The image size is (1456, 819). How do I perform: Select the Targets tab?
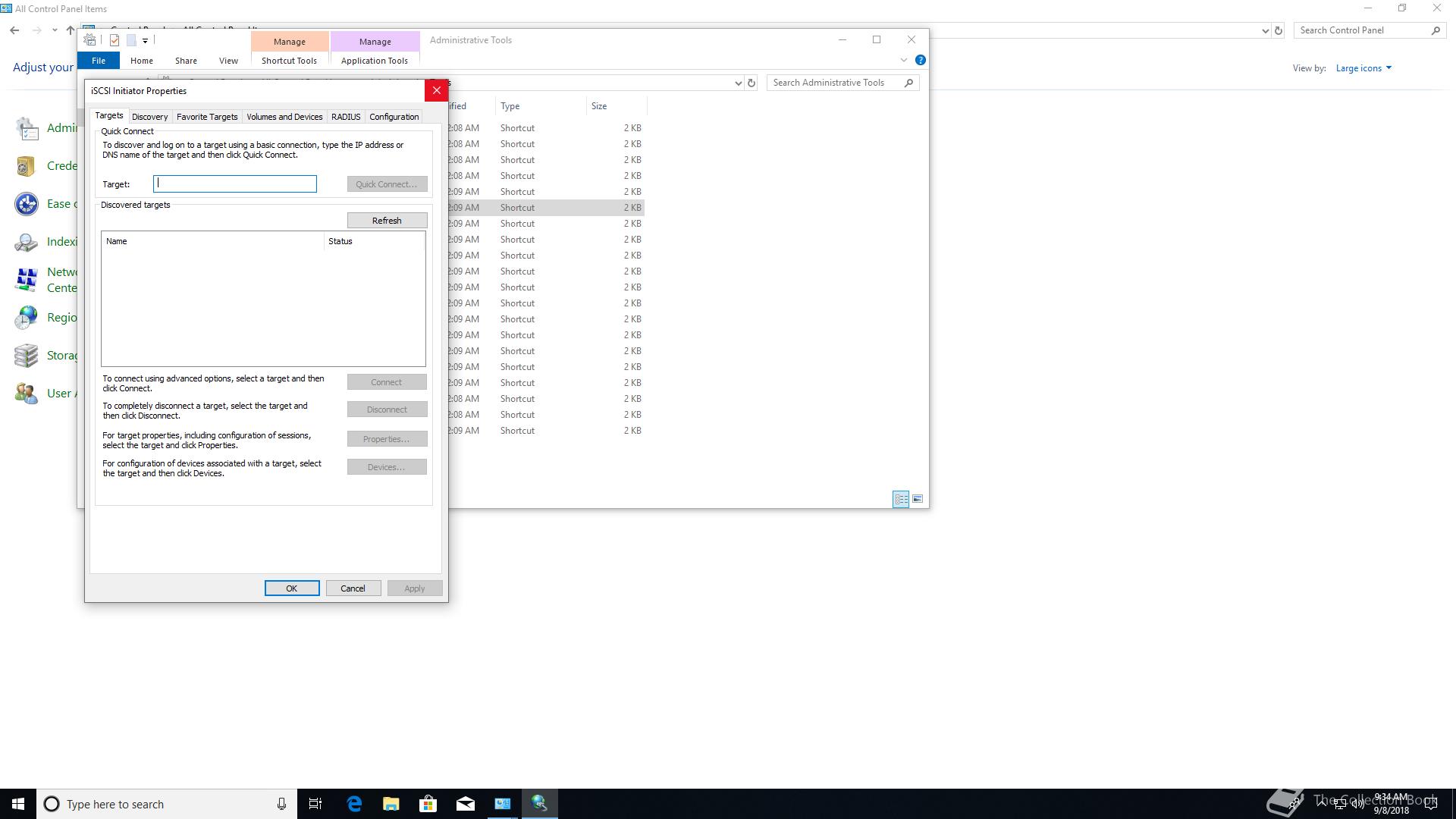coord(109,115)
